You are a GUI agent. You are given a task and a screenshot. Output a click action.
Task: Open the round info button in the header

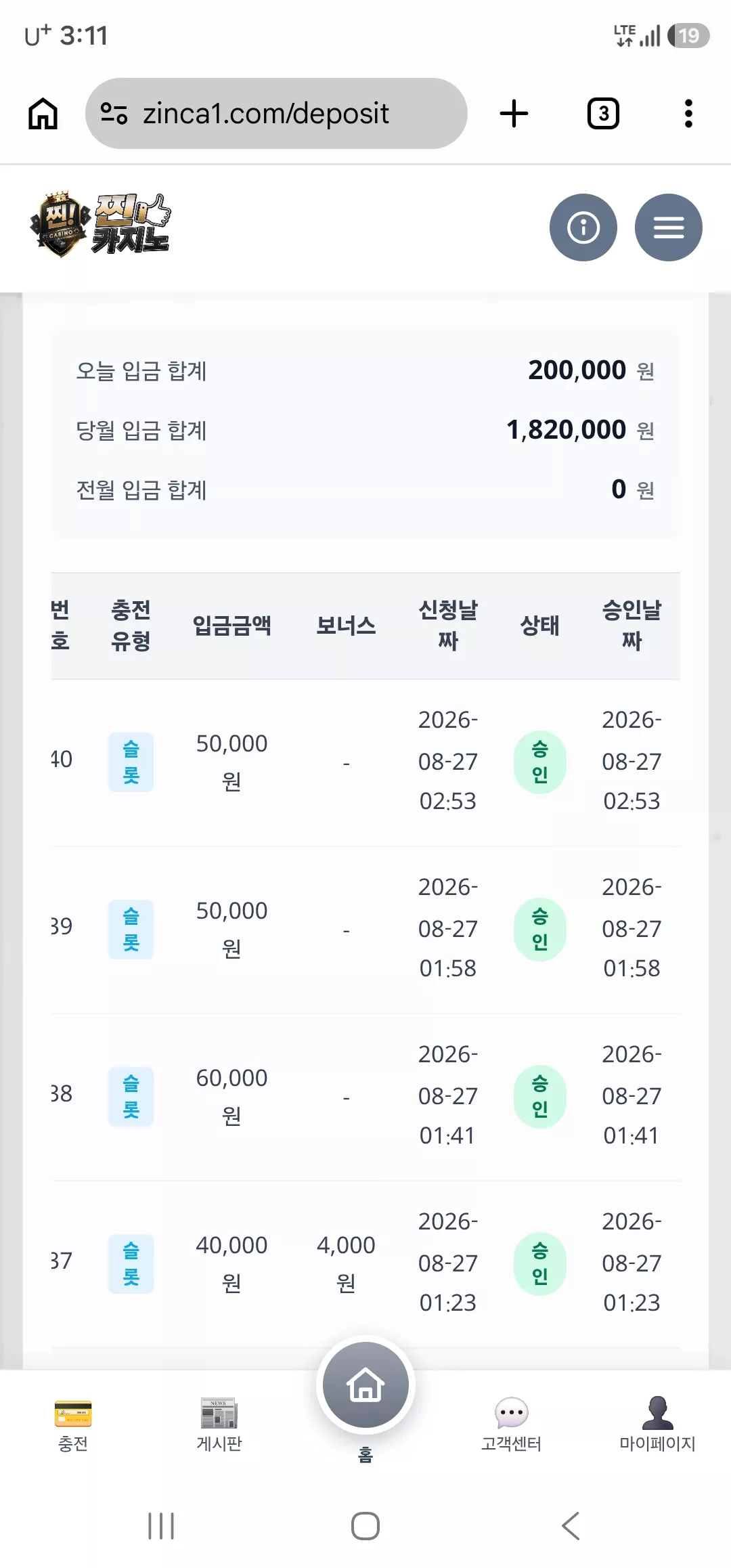(x=583, y=227)
